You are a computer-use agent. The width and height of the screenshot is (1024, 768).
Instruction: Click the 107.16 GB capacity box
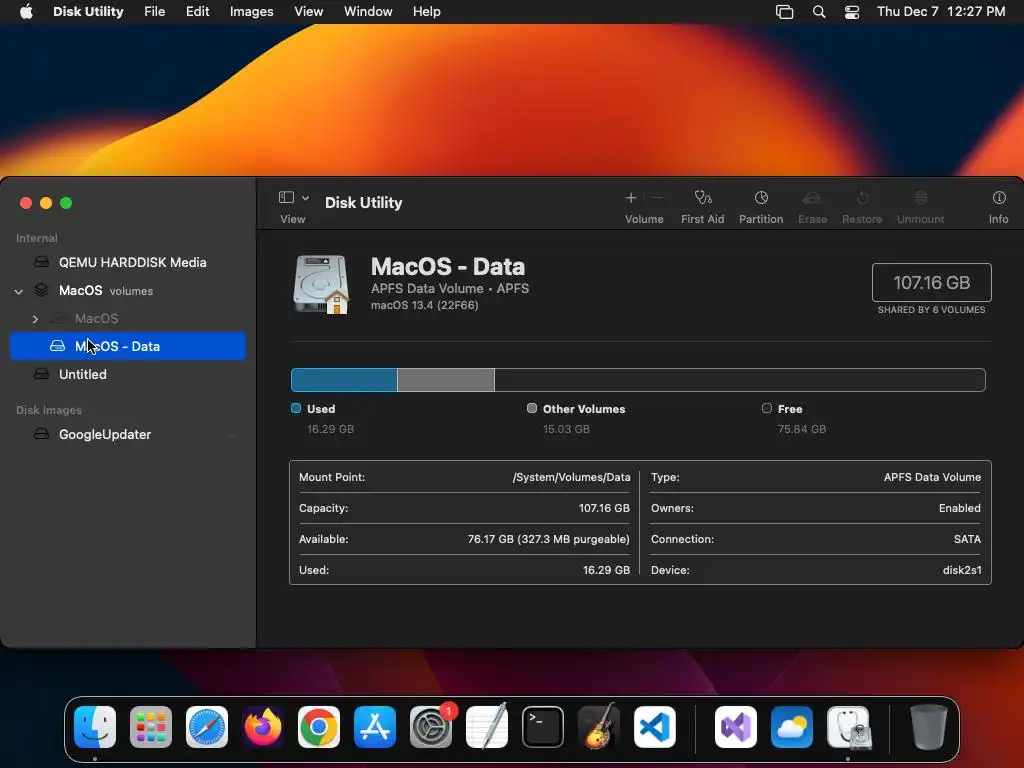click(x=931, y=282)
